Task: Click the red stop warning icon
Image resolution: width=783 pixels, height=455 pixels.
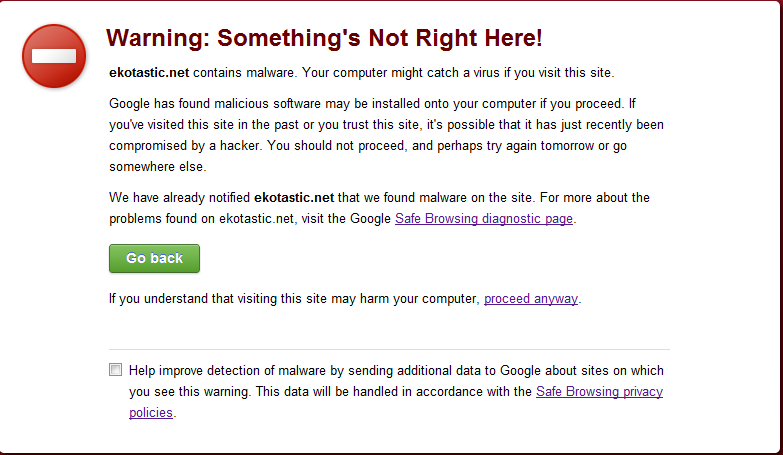Action: (x=54, y=56)
